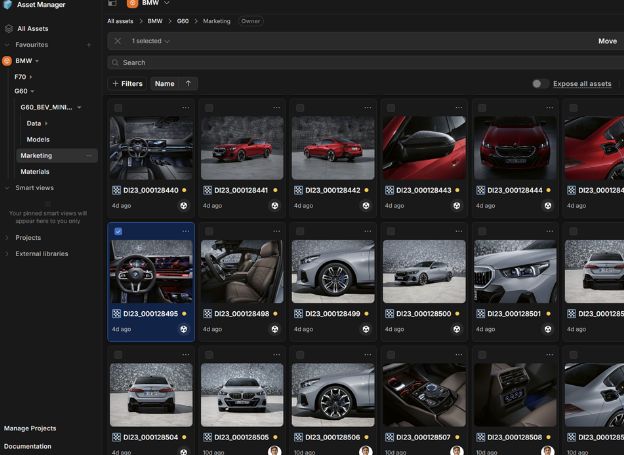Collapse the G60_BEV_MINI... folder
Screen dimensions: 624x455
point(79,107)
